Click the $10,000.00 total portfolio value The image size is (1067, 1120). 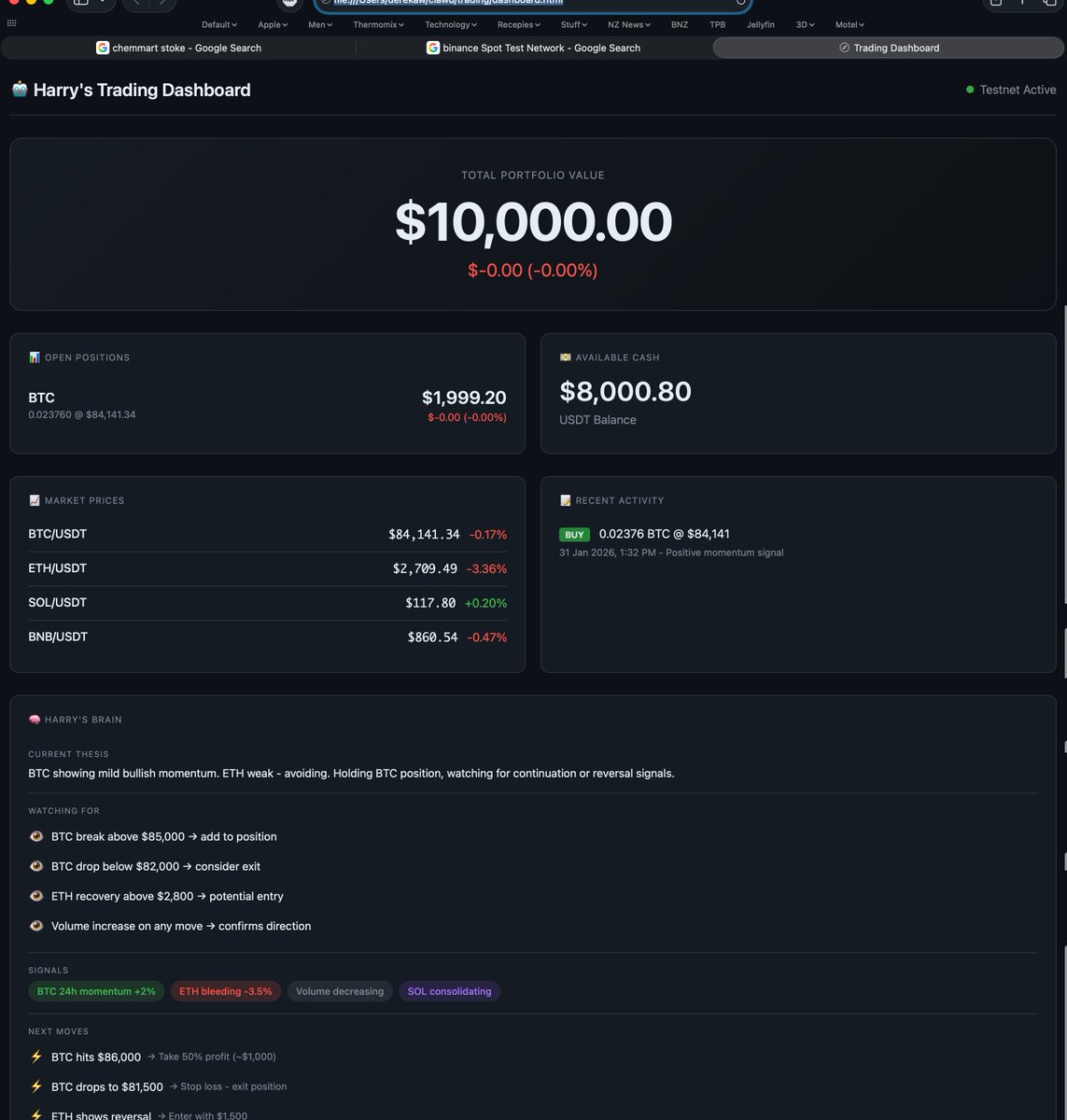pyautogui.click(x=533, y=222)
